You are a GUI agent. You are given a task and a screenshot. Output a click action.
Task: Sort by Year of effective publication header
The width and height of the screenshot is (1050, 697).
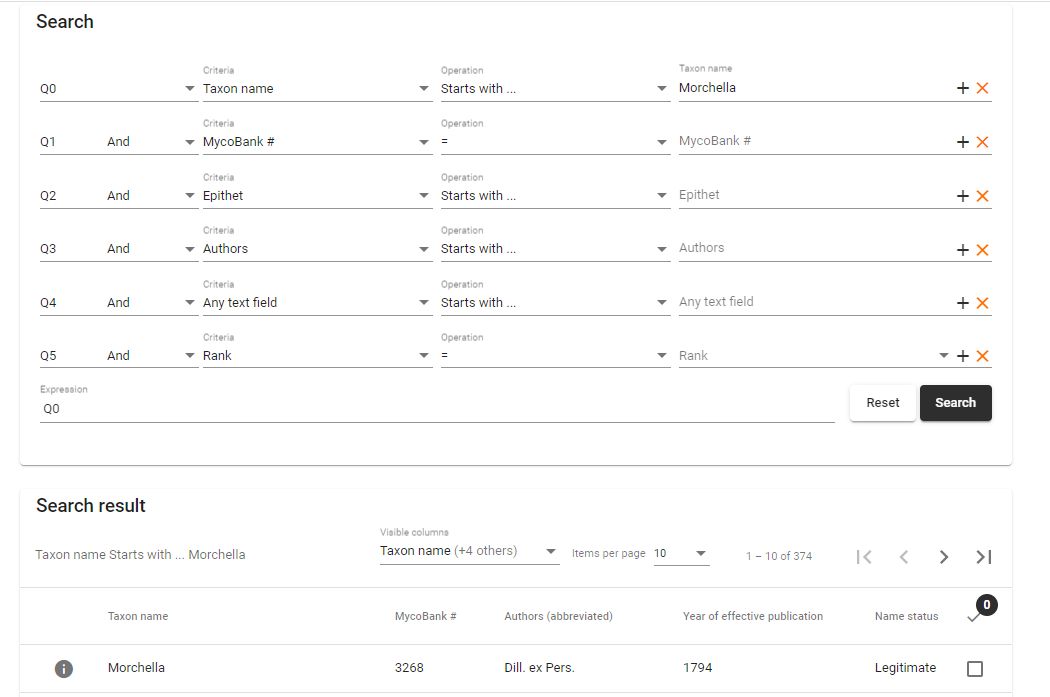pyautogui.click(x=752, y=617)
